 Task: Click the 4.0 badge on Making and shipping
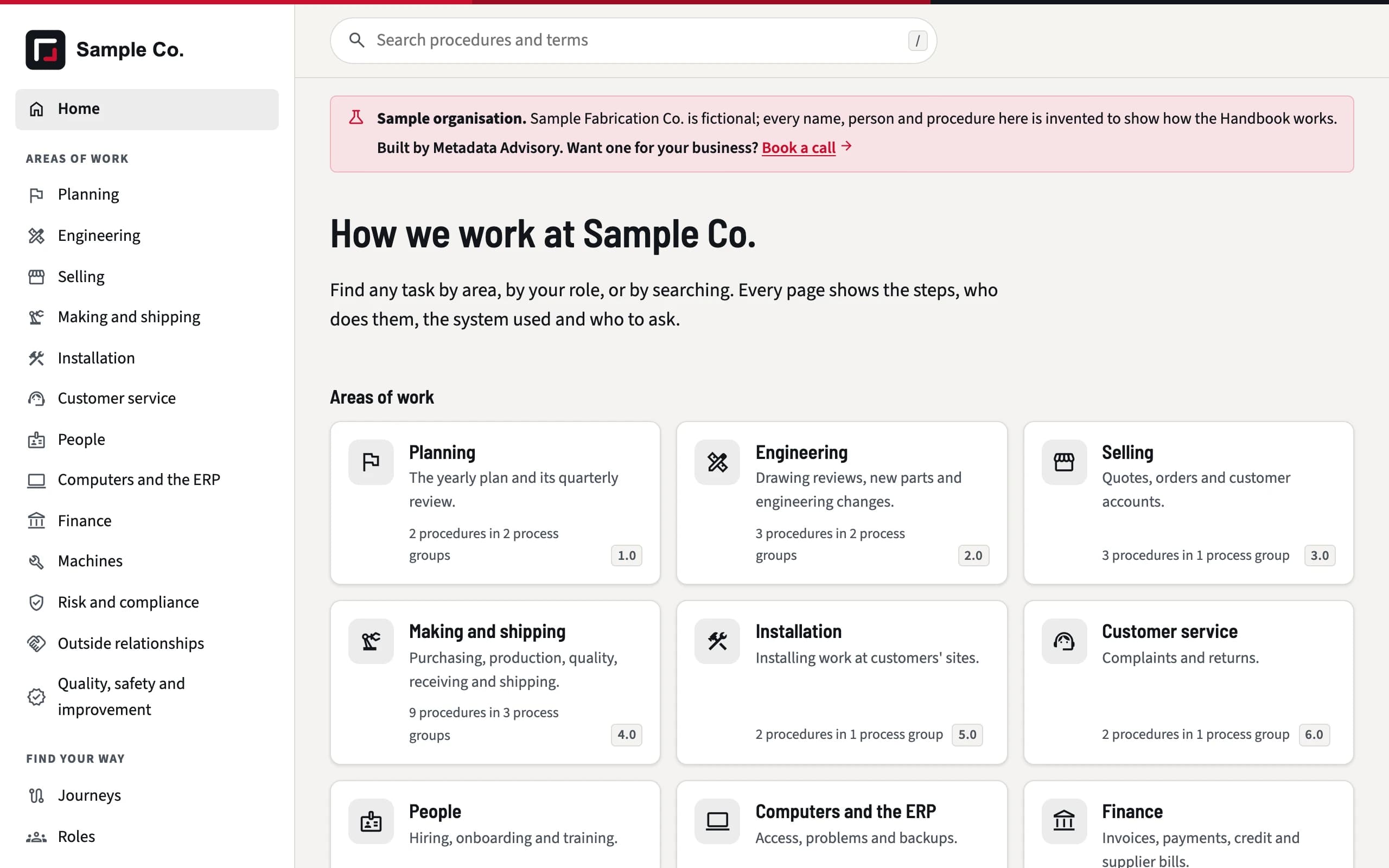626,735
